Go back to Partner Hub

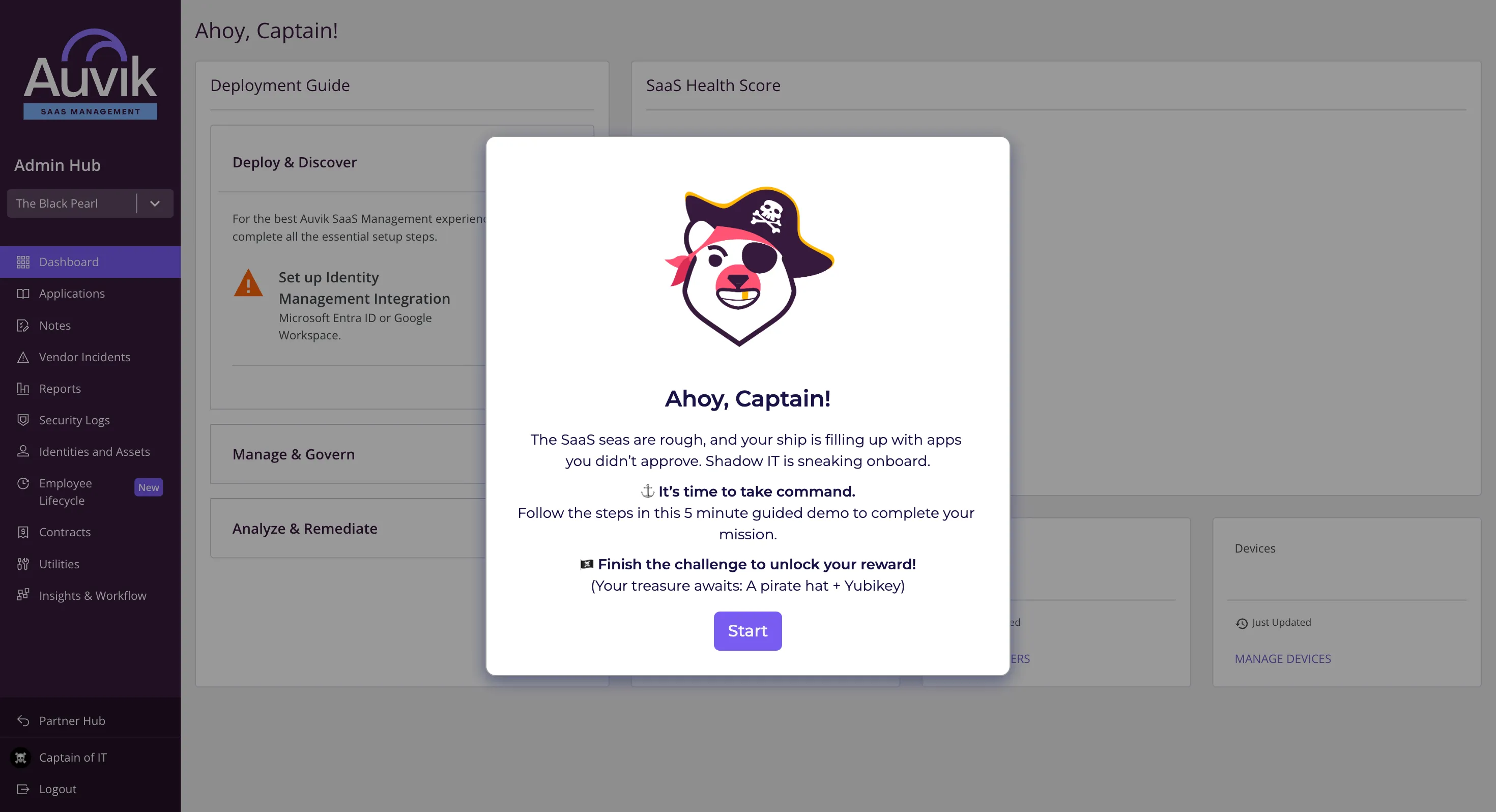tap(71, 721)
